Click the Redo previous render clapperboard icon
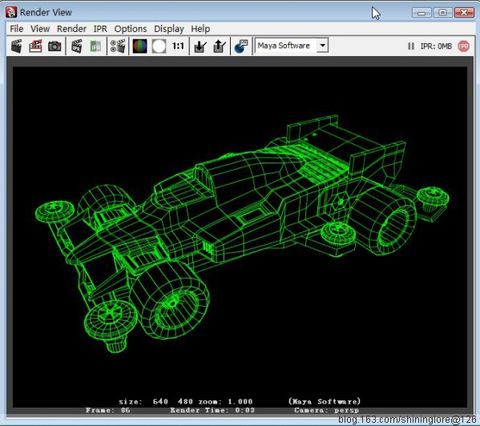 click(x=17, y=46)
